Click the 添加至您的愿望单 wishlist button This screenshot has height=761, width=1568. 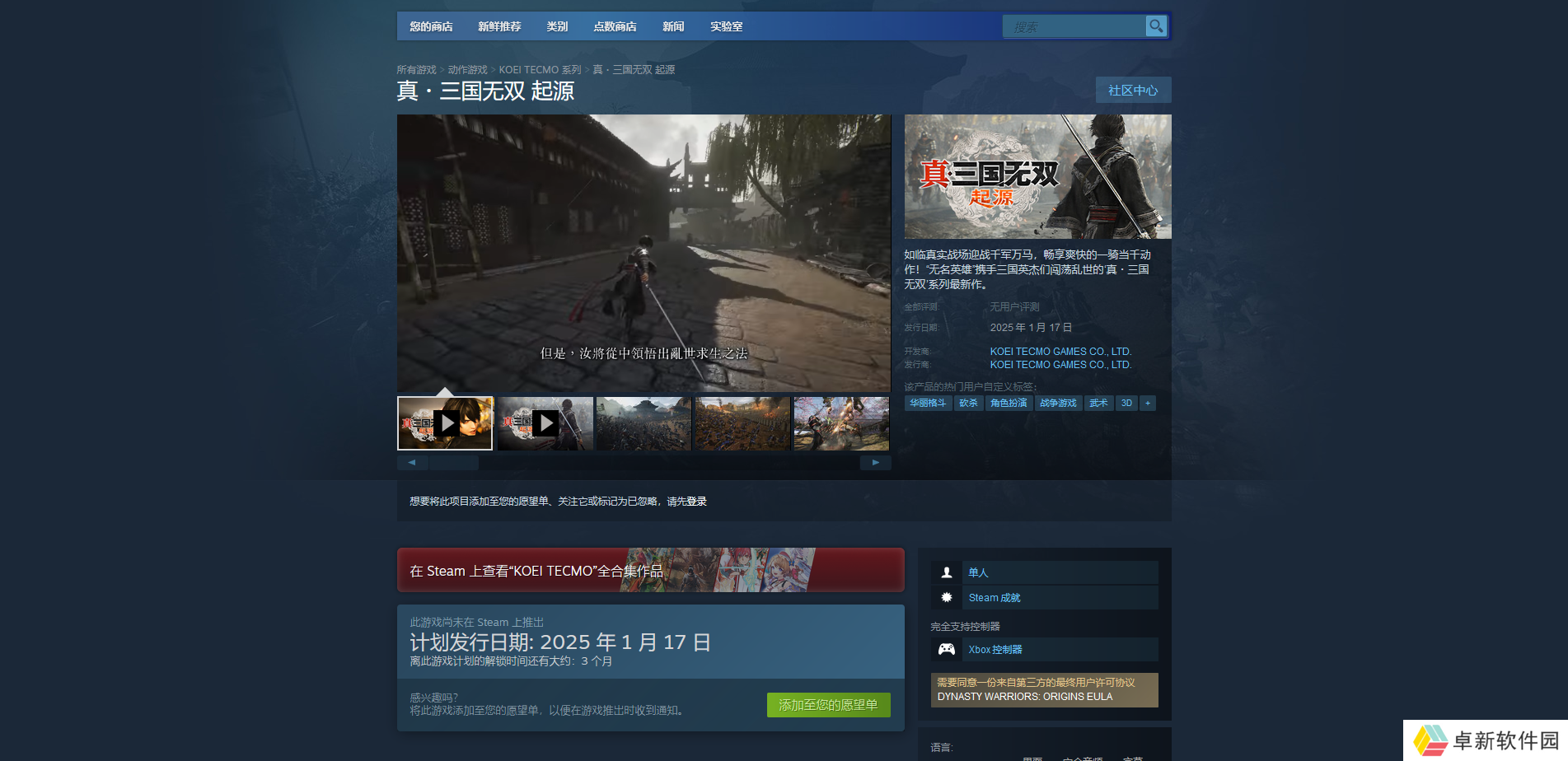828,705
